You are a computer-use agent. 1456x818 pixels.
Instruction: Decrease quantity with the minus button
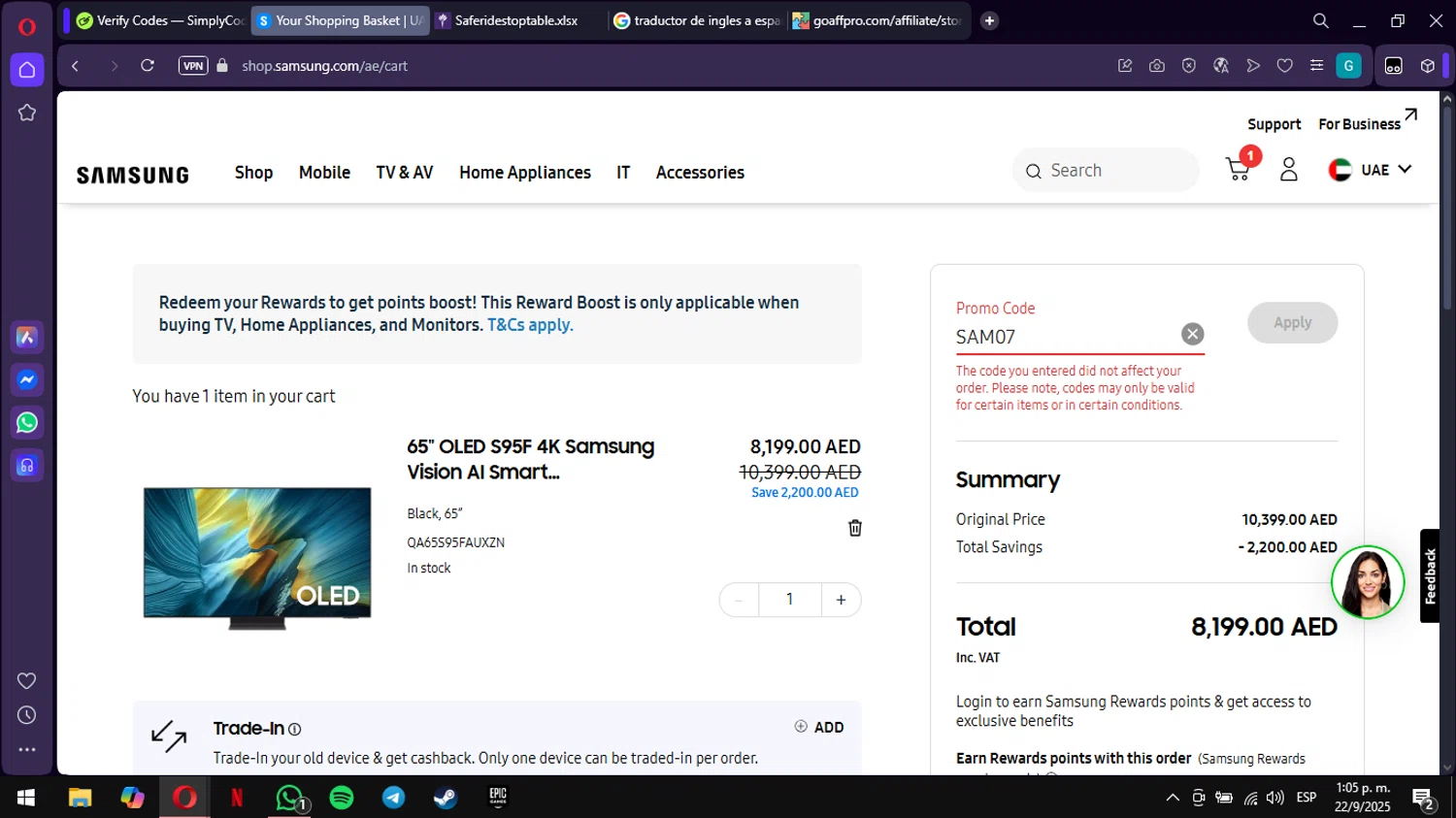[x=739, y=600]
